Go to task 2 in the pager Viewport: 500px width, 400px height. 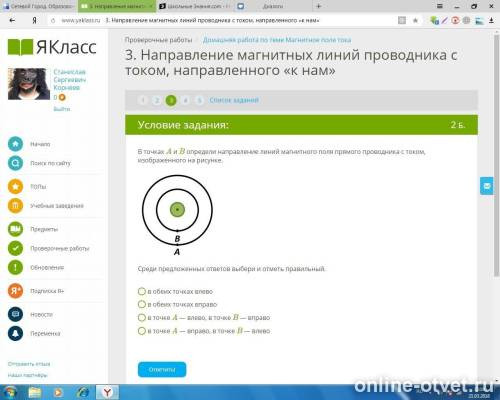tap(157, 100)
